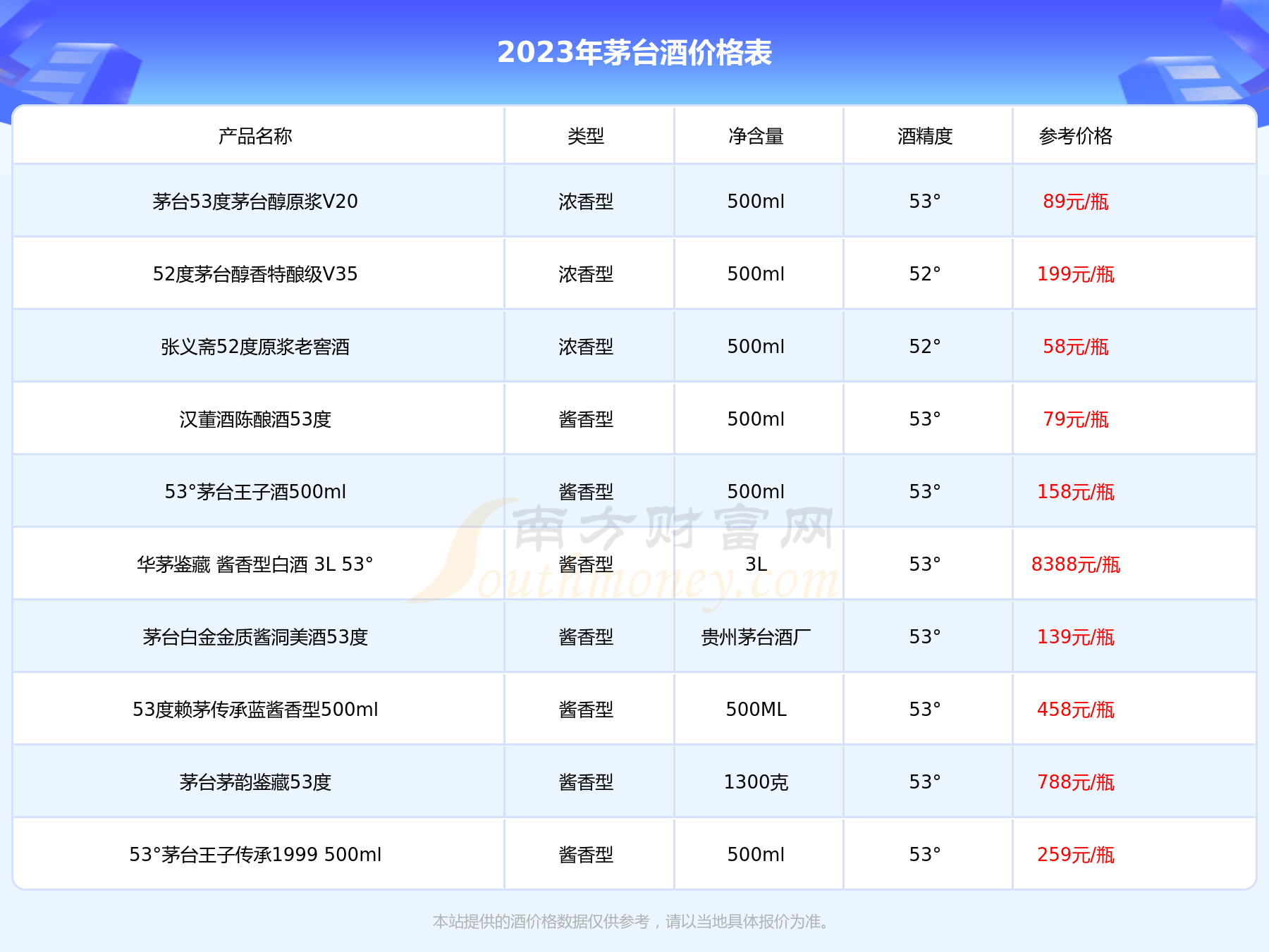
Task: Click the 酒精度 column header
Action: pyautogui.click(x=925, y=136)
